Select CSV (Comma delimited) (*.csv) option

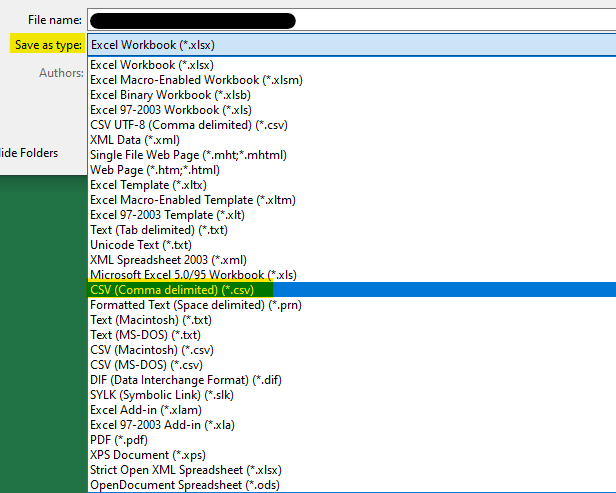[x=170, y=290]
